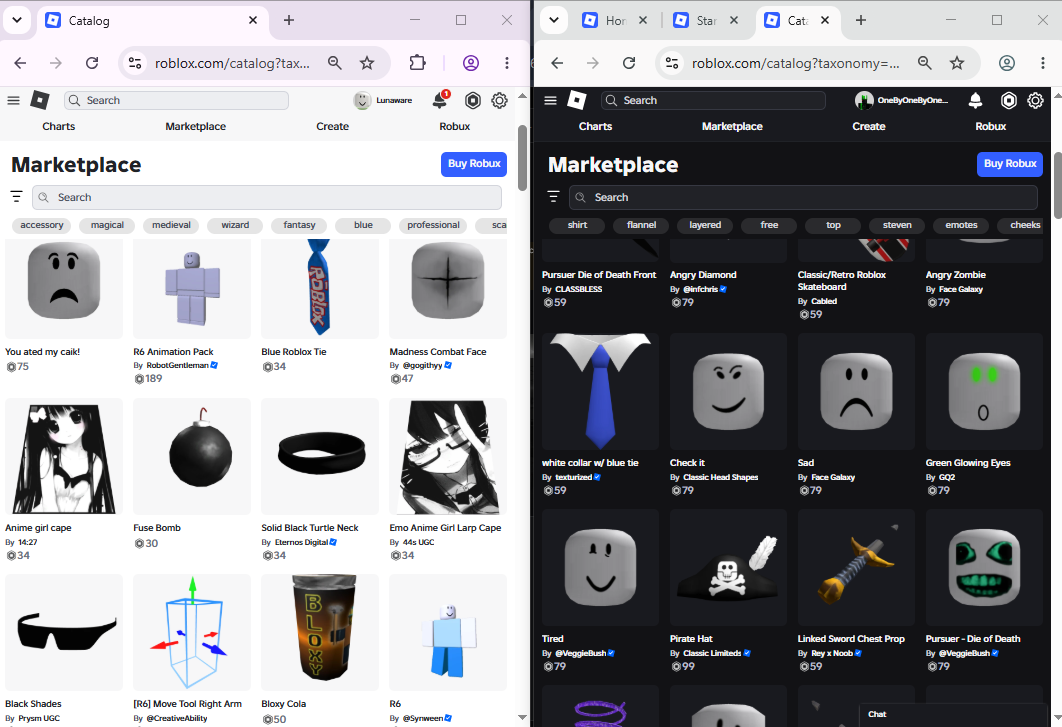
Task: Select the 'emotes' tag chip
Action: 961,225
